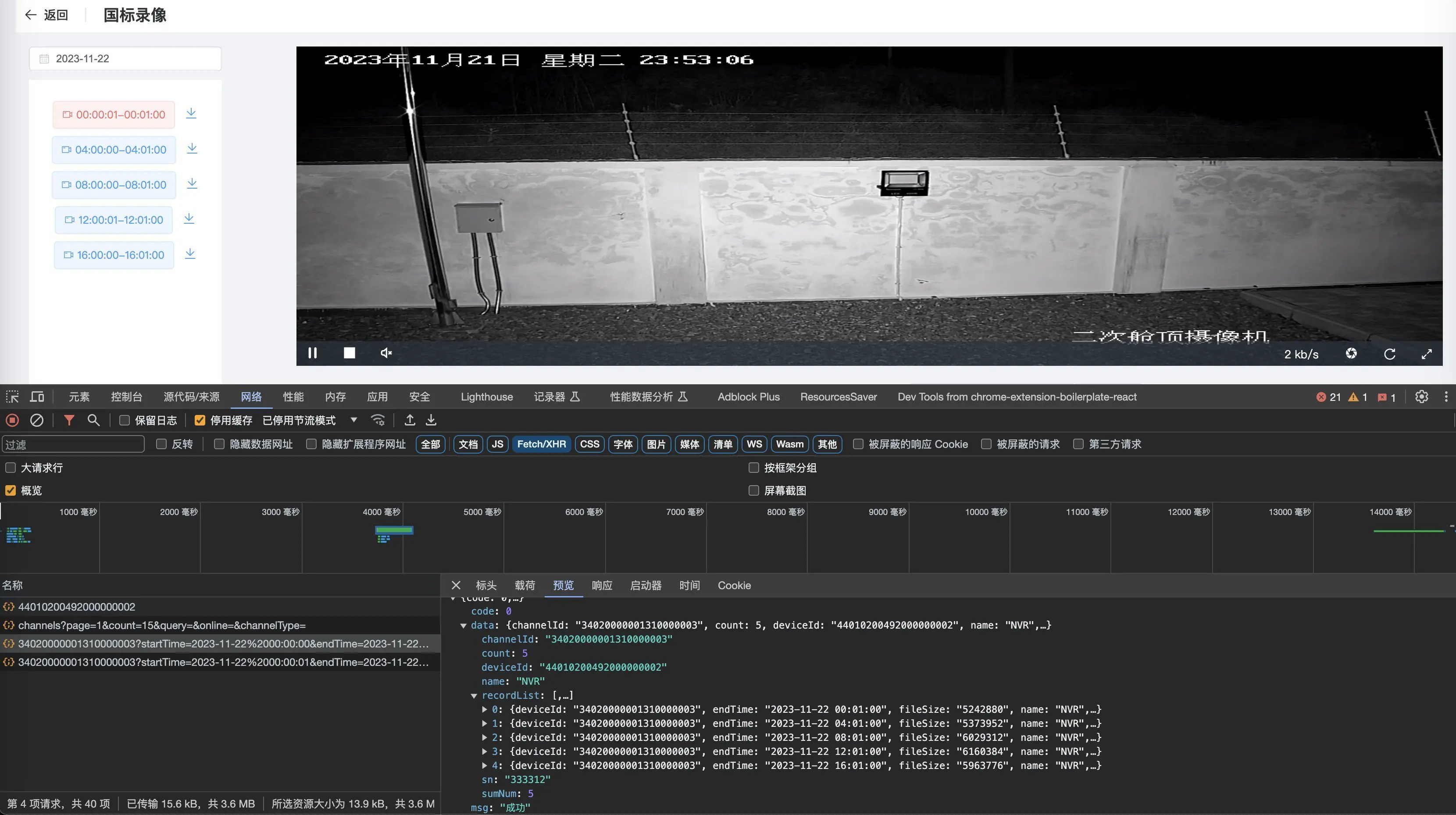1456x815 pixels.
Task: Unmute the video player sound
Action: click(386, 353)
